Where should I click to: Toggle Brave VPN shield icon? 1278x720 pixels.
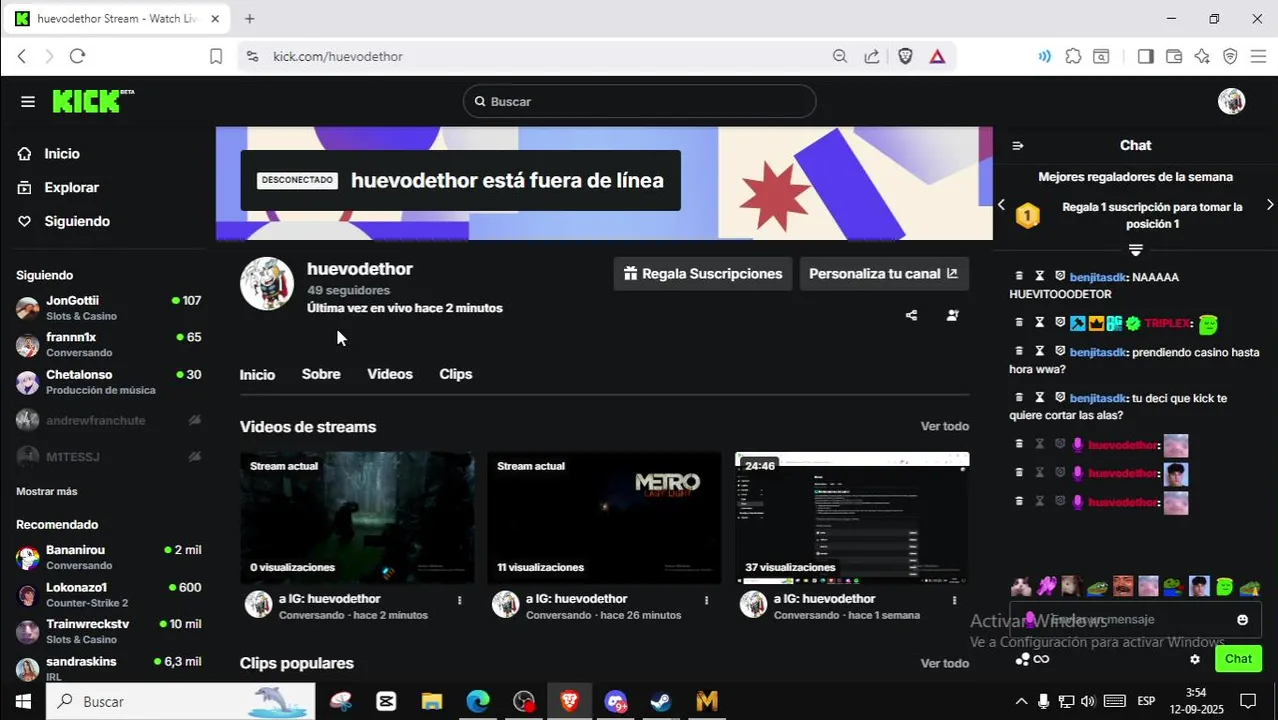tap(1230, 56)
